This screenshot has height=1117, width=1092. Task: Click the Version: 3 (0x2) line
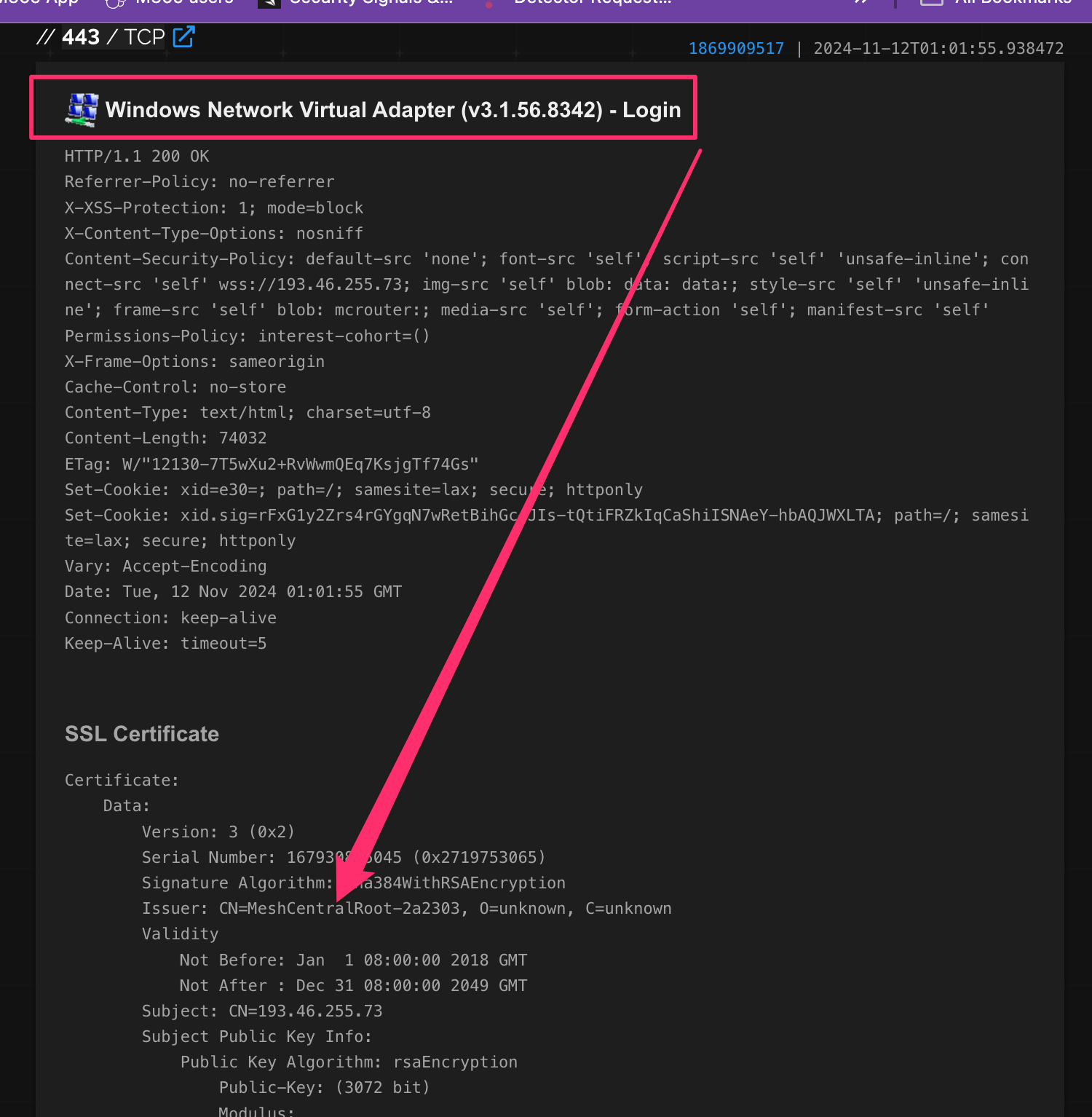(218, 832)
